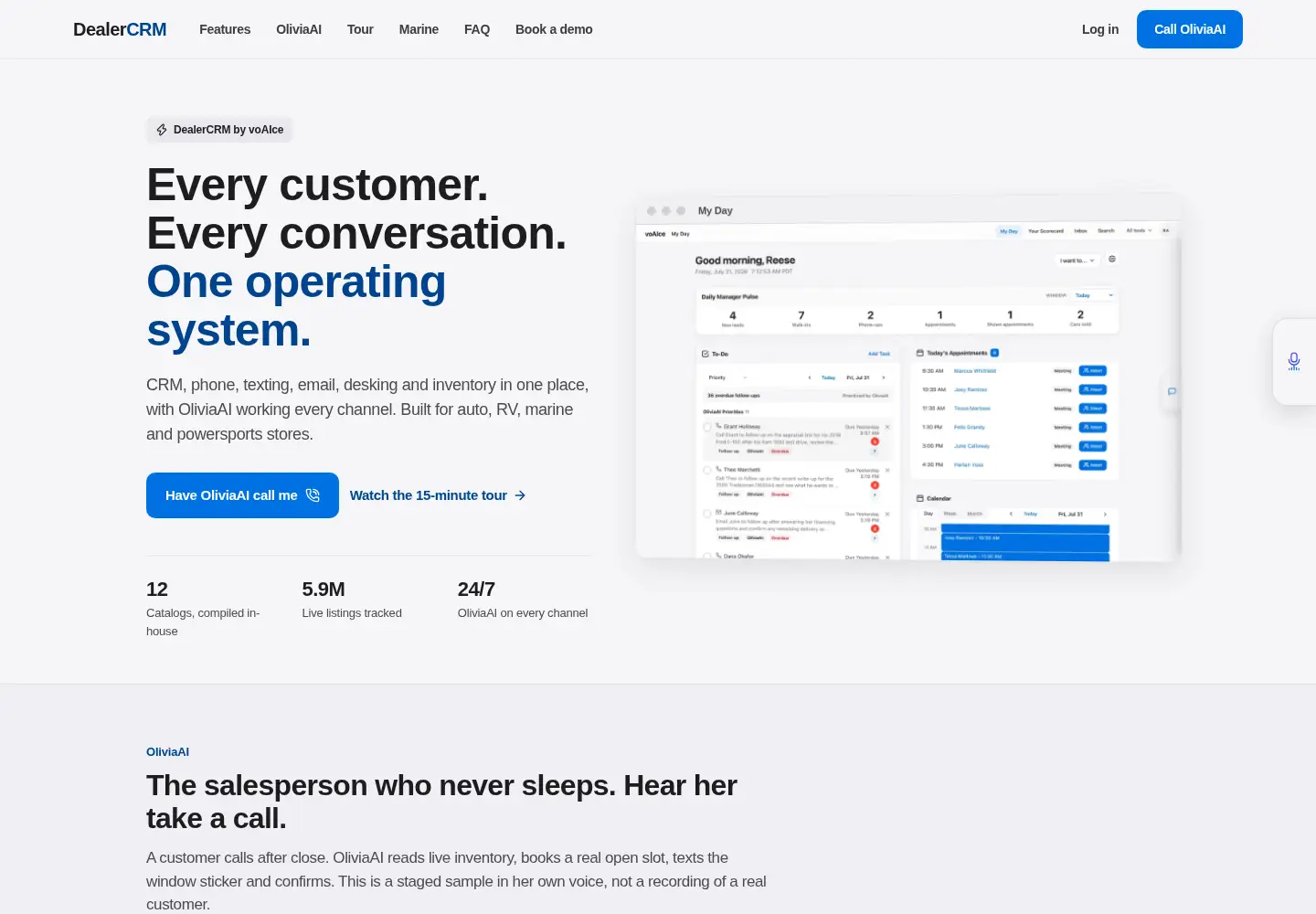Open the All tools dropdown in the preview
1316x914 pixels.
(1139, 231)
